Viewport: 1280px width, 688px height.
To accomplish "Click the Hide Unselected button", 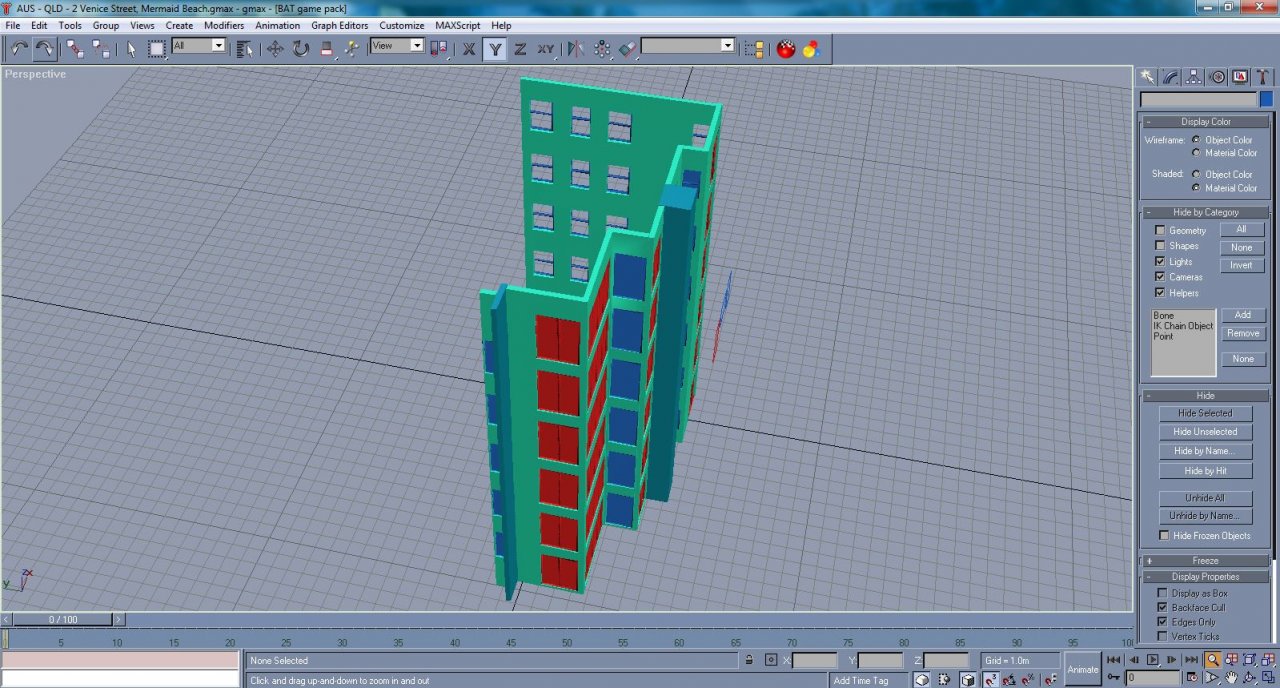I will point(1205,432).
